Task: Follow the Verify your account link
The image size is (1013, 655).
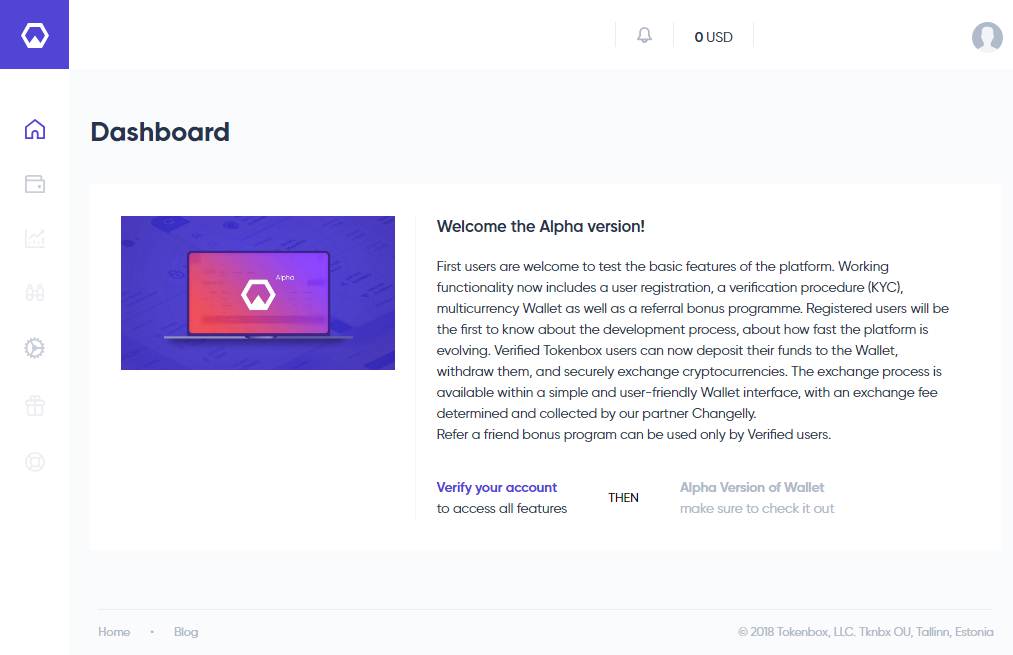Action: 496,487
